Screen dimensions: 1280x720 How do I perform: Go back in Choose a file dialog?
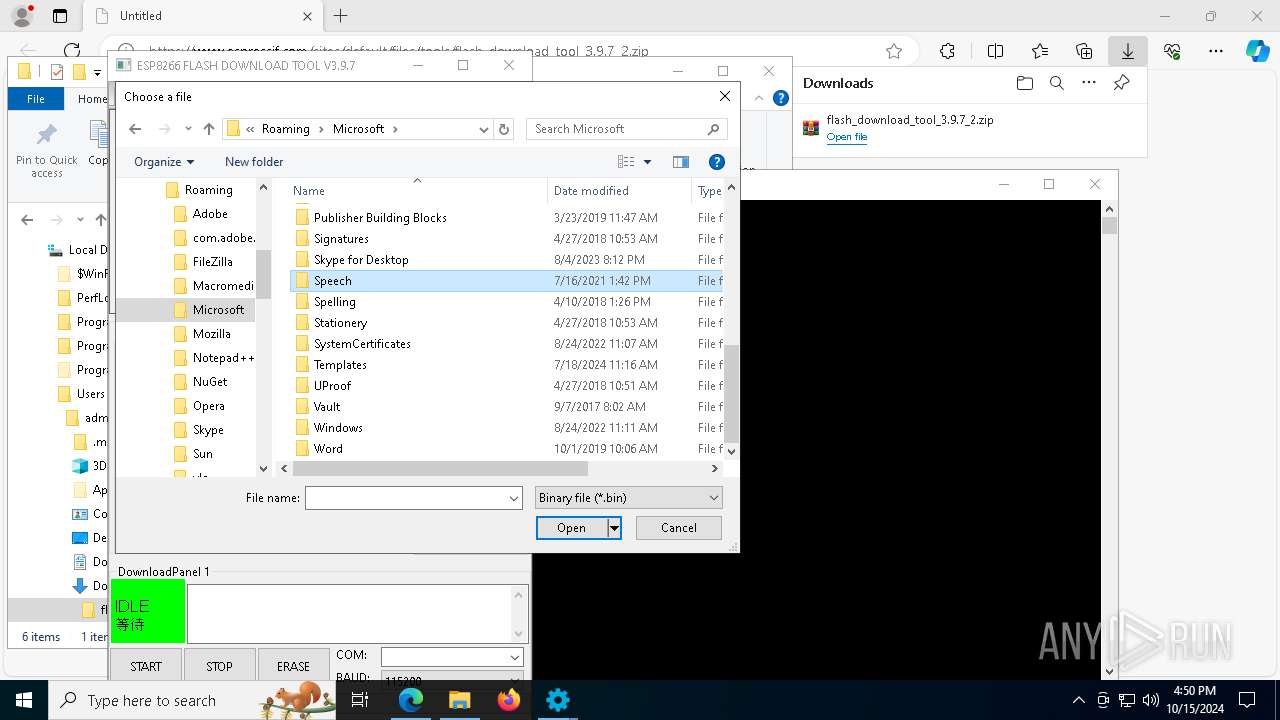click(x=136, y=129)
